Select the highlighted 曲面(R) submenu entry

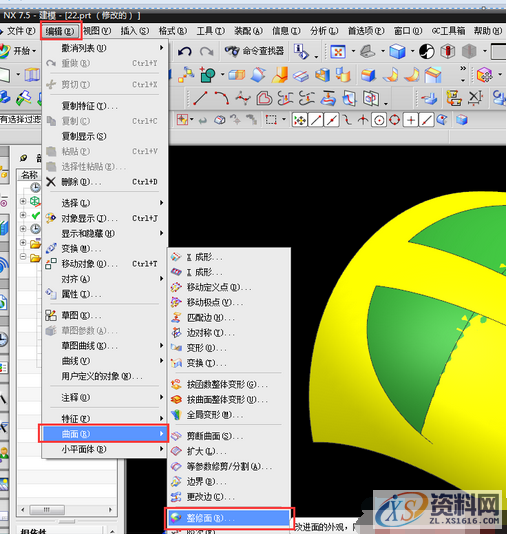click(x=104, y=434)
